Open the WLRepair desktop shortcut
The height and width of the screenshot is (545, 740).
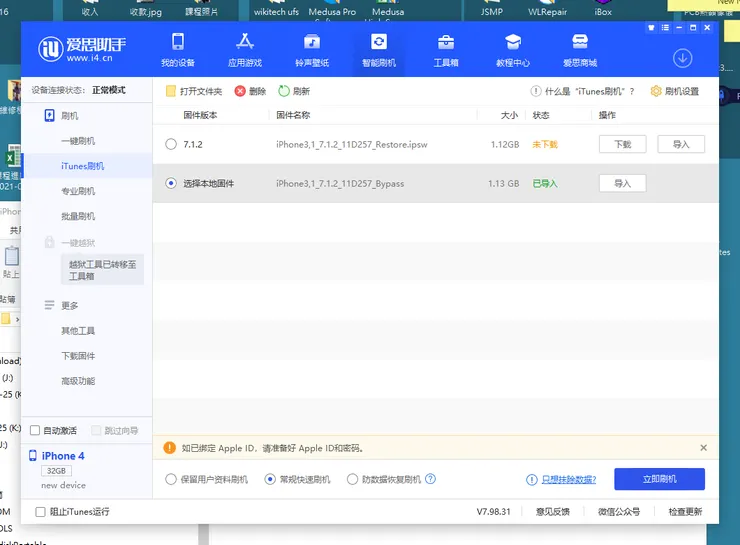point(547,9)
